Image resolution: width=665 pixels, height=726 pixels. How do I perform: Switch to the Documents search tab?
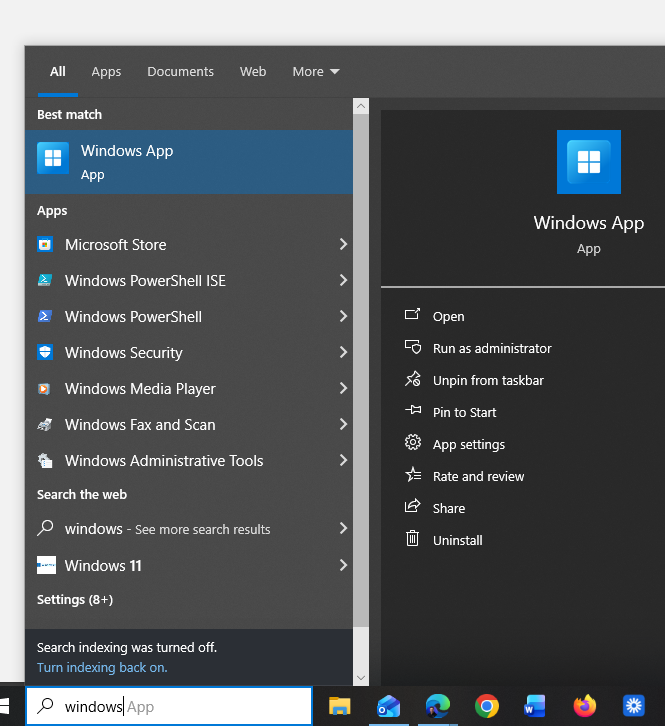(180, 71)
